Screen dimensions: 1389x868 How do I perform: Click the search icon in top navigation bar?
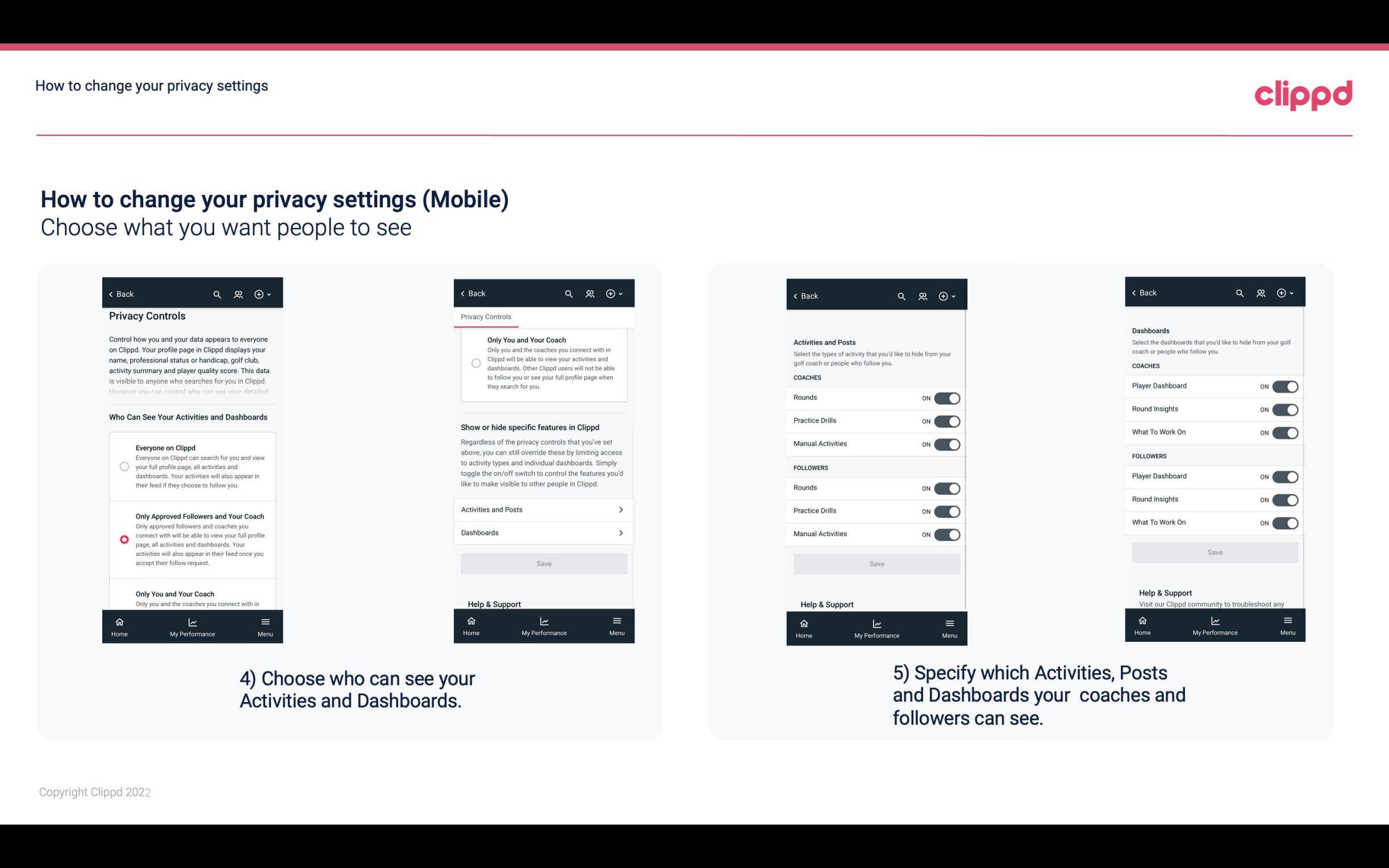[x=217, y=293]
